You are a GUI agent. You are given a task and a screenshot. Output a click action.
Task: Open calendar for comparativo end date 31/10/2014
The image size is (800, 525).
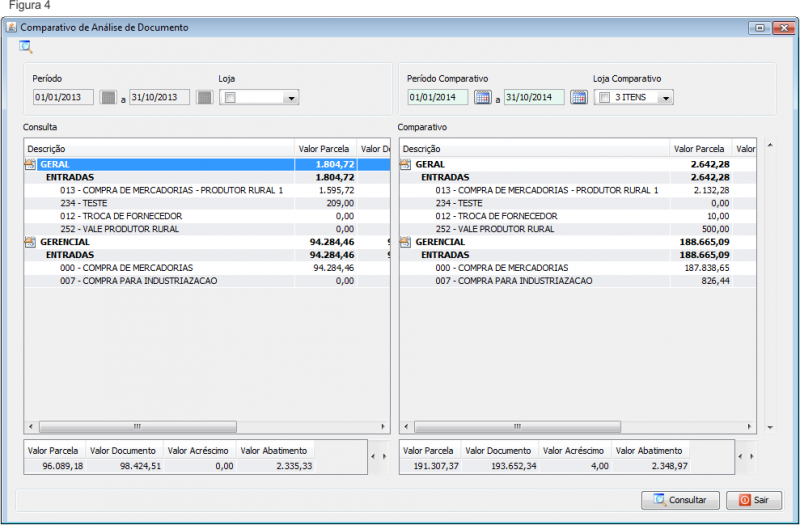(x=579, y=97)
